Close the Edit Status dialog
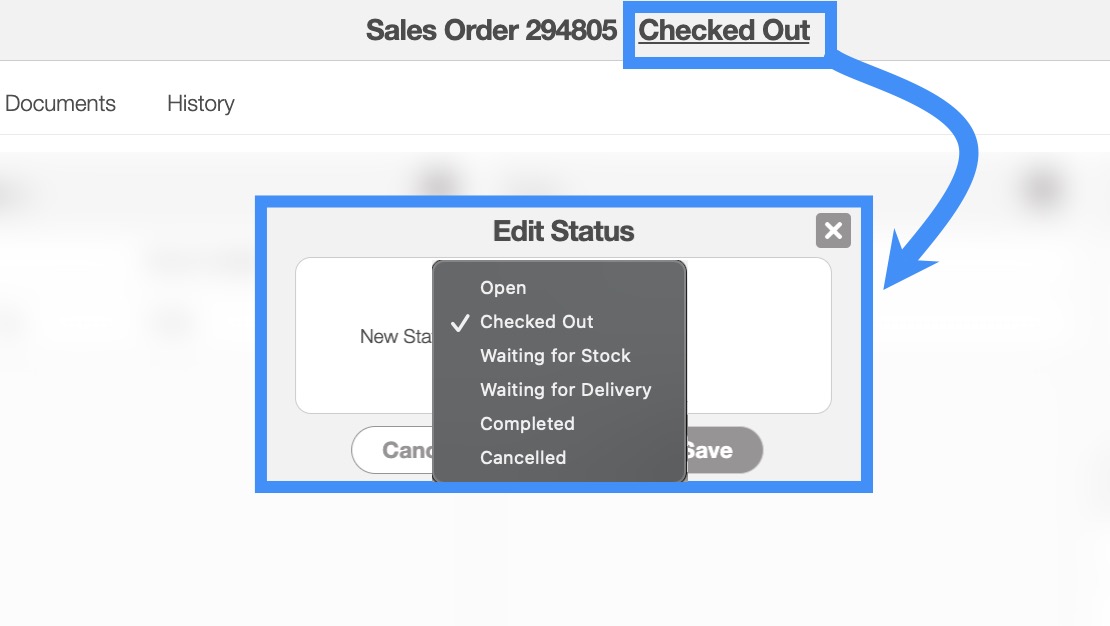Image resolution: width=1110 pixels, height=626 pixels. [833, 232]
